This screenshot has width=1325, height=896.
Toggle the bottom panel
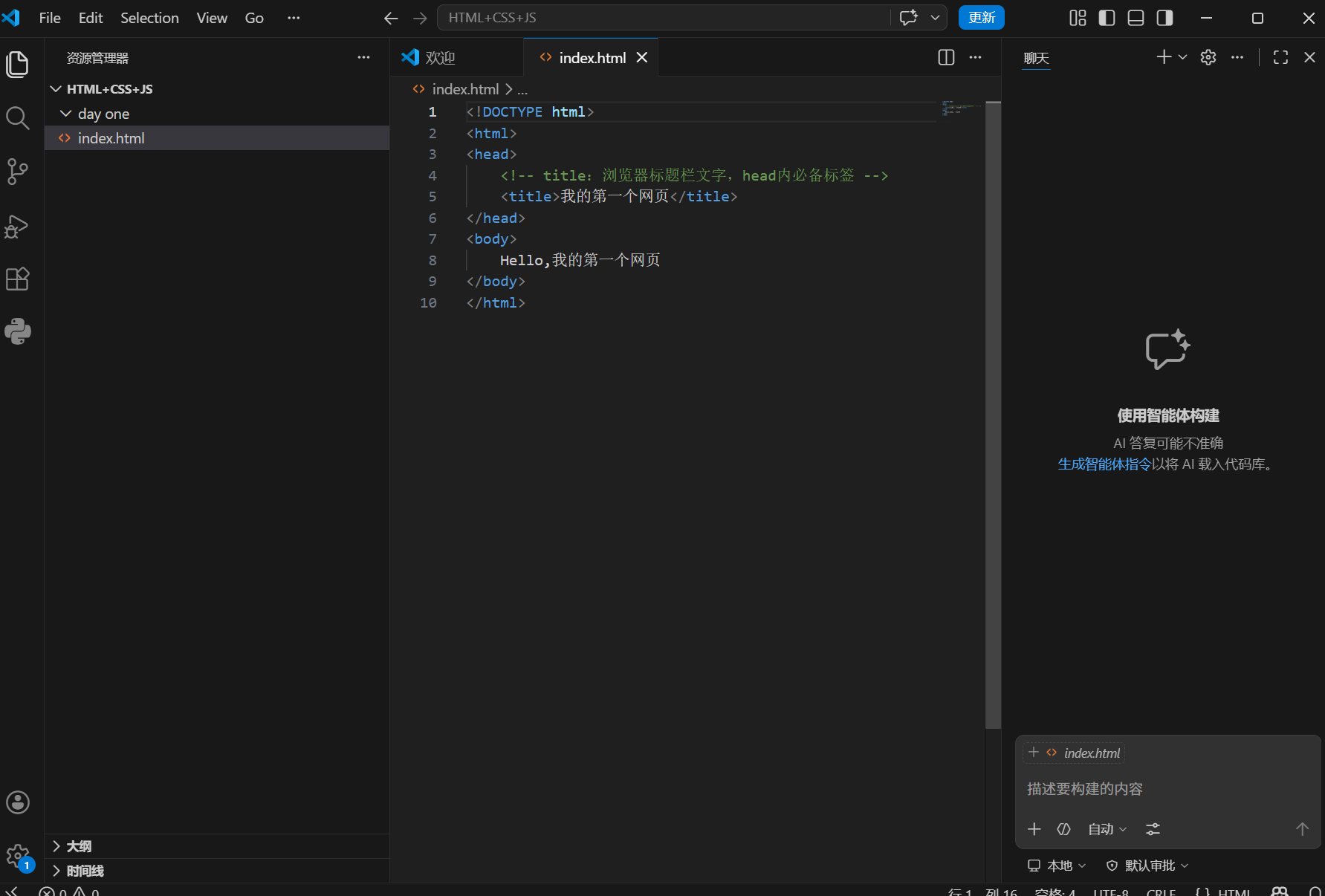tap(1136, 18)
